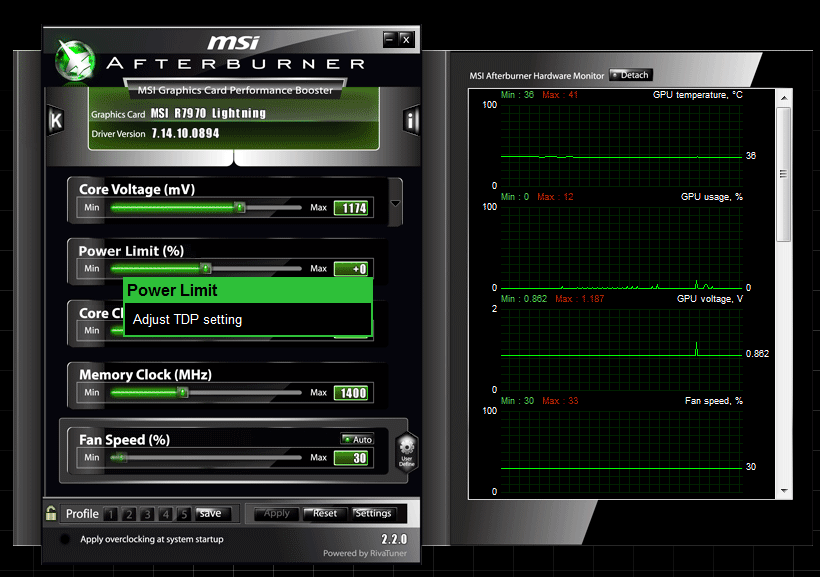Detach the Hardware Monitor window
Screen dimensions: 820x577
[x=631, y=75]
